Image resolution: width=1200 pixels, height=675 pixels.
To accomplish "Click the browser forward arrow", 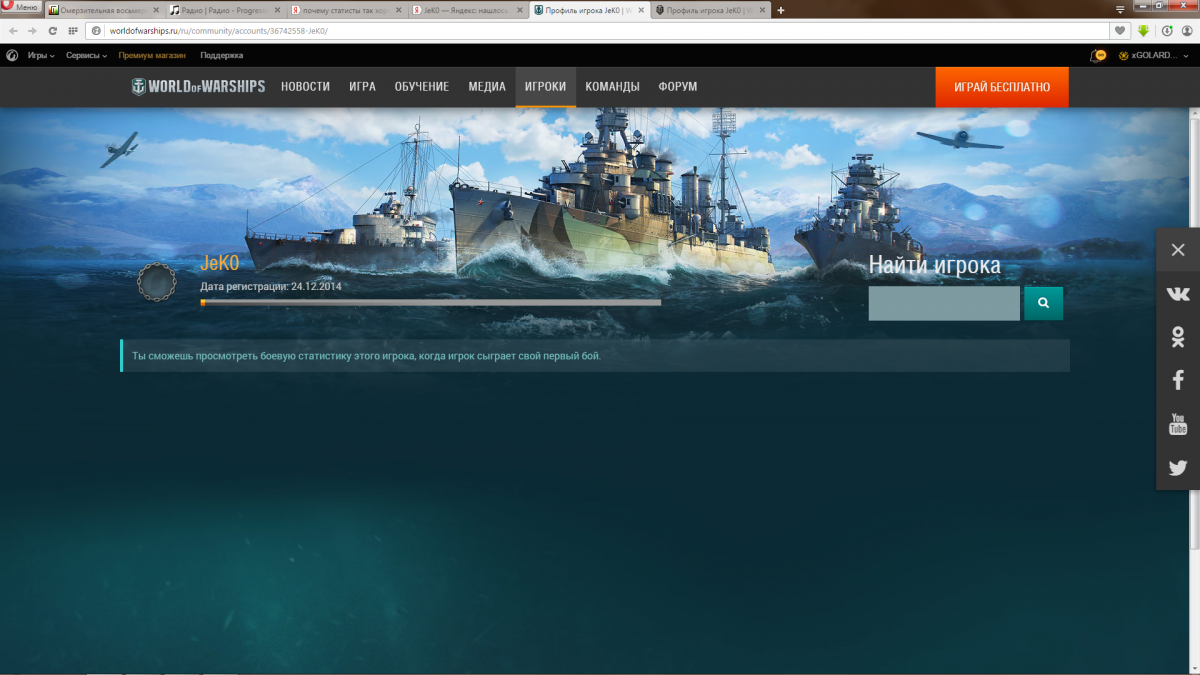I will click(32, 31).
